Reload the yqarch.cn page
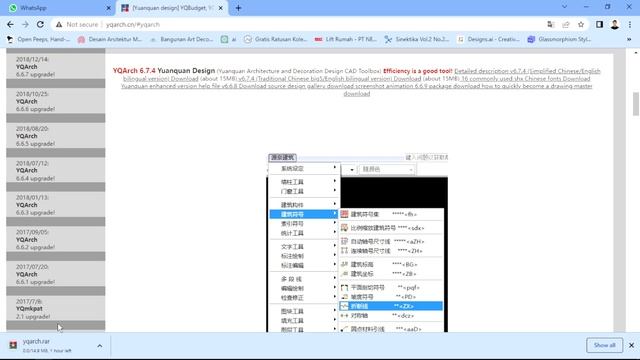The height and width of the screenshot is (360, 640). [x=40, y=24]
